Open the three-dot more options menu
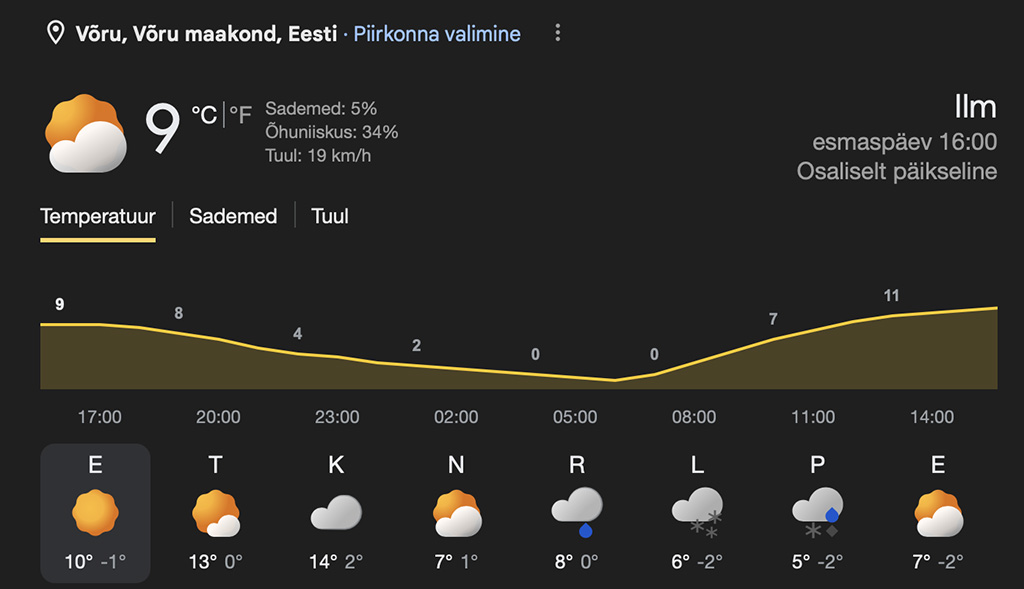Viewport: 1024px width, 589px height. [x=558, y=33]
